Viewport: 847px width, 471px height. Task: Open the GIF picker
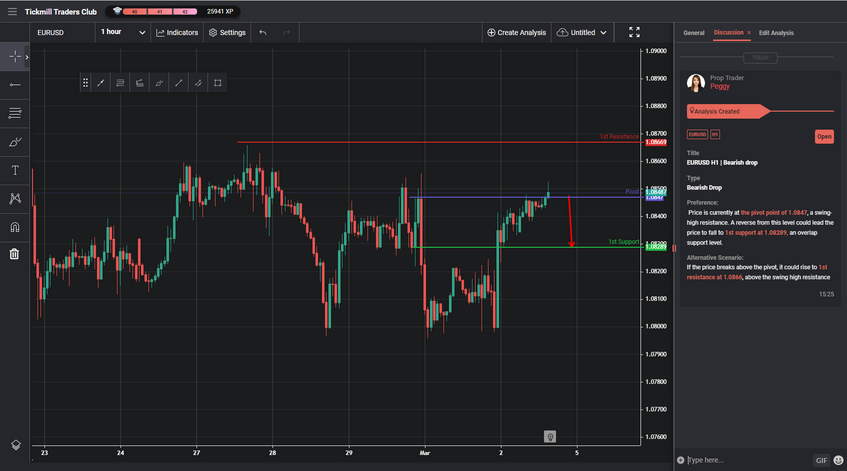click(x=821, y=460)
